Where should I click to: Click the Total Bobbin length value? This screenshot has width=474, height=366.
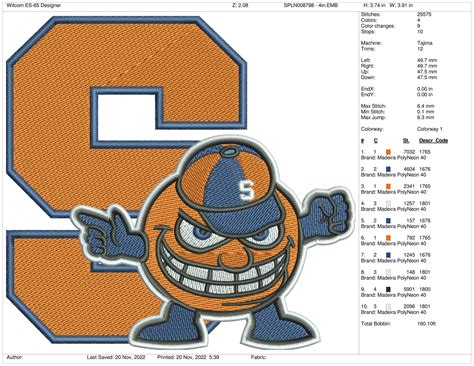(x=426, y=324)
